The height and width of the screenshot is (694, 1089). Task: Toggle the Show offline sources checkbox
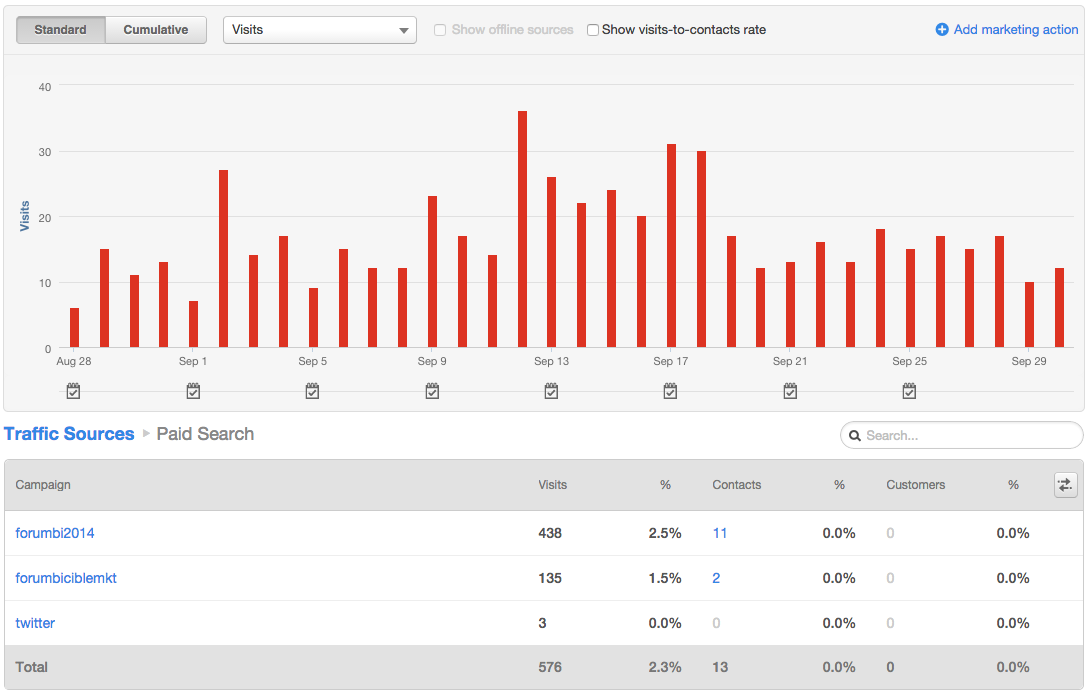tap(440, 29)
